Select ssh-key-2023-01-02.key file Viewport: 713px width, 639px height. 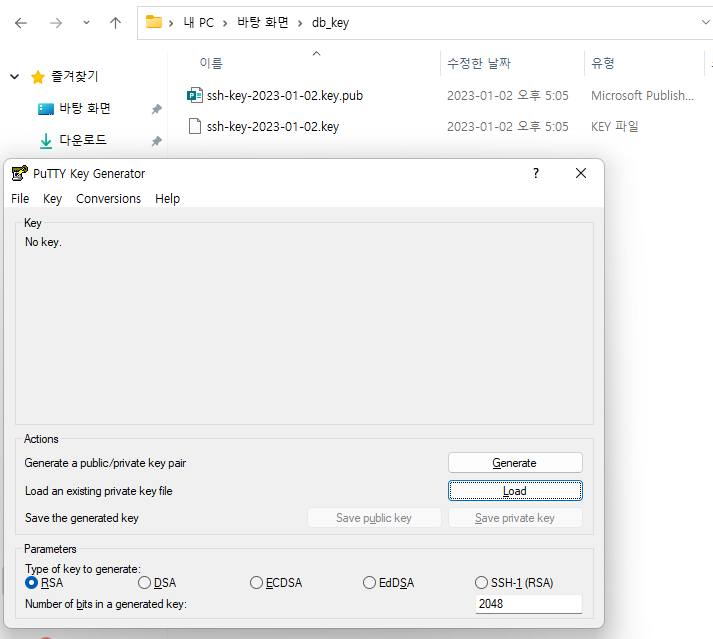coord(273,126)
